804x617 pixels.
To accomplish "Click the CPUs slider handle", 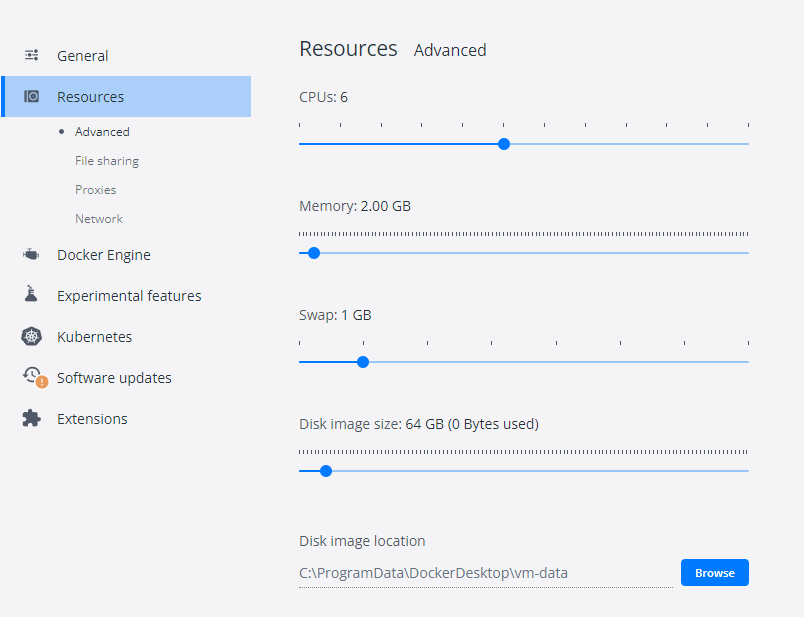I will tap(504, 144).
